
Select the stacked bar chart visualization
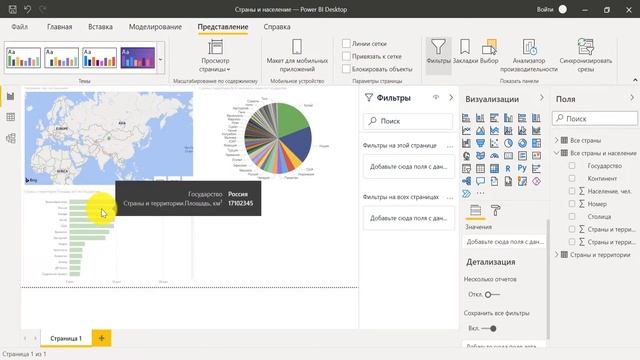tap(466, 118)
